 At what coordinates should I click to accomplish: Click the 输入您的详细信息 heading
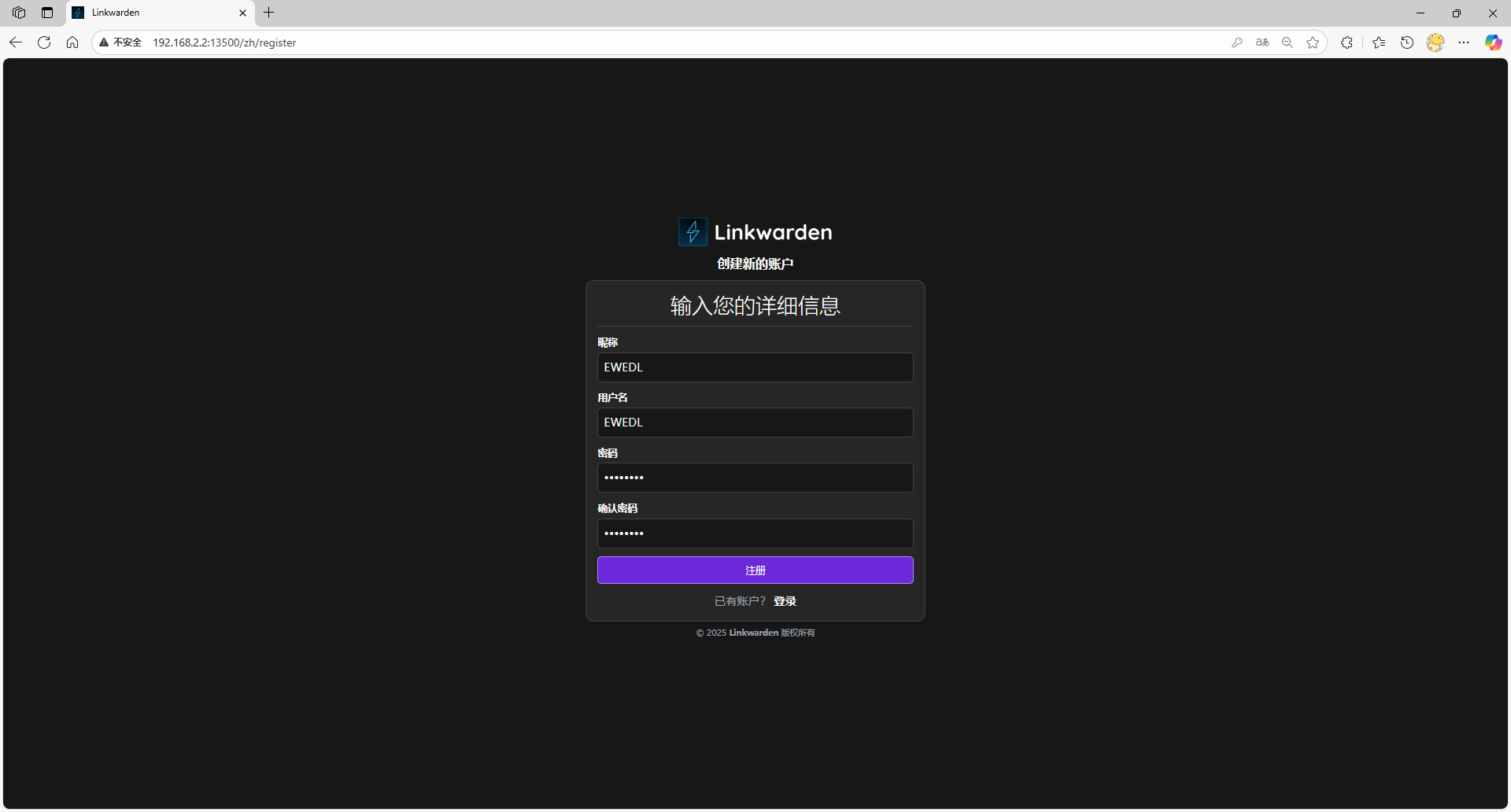pyautogui.click(x=755, y=306)
